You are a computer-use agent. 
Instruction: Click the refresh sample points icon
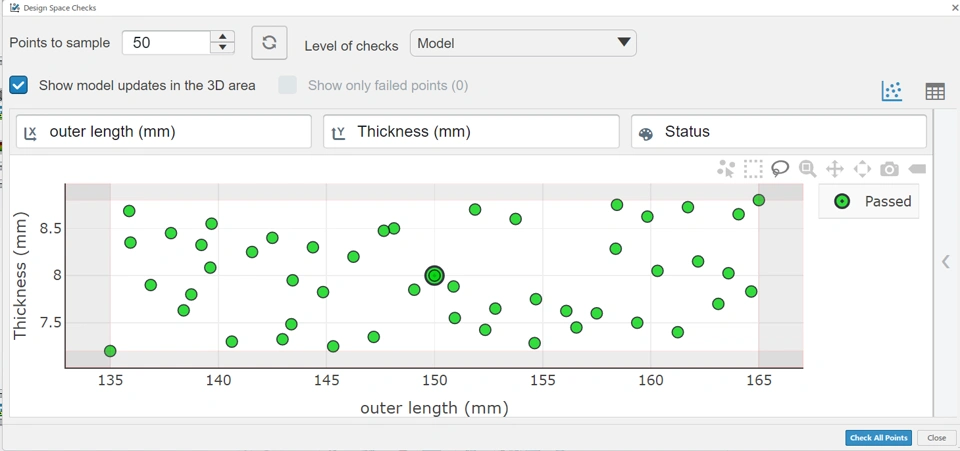[x=269, y=43]
